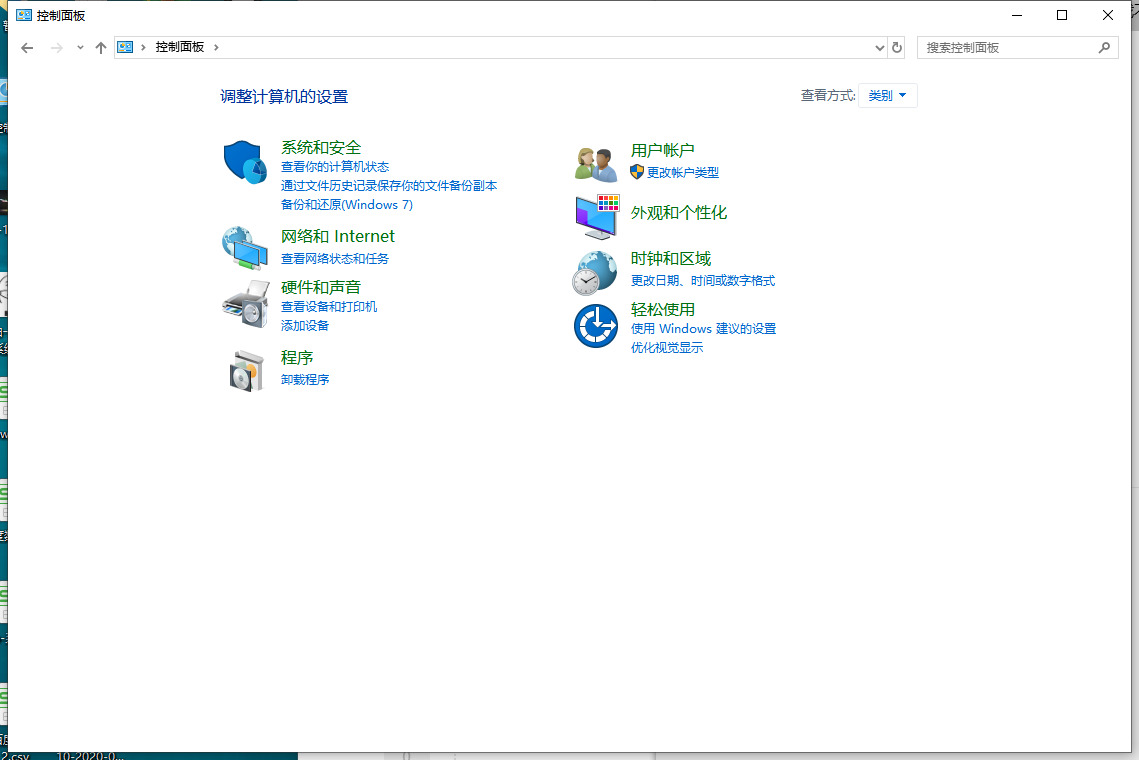Click 优化视觉显示 link
Viewport: 1139px width, 760px height.
tap(667, 347)
